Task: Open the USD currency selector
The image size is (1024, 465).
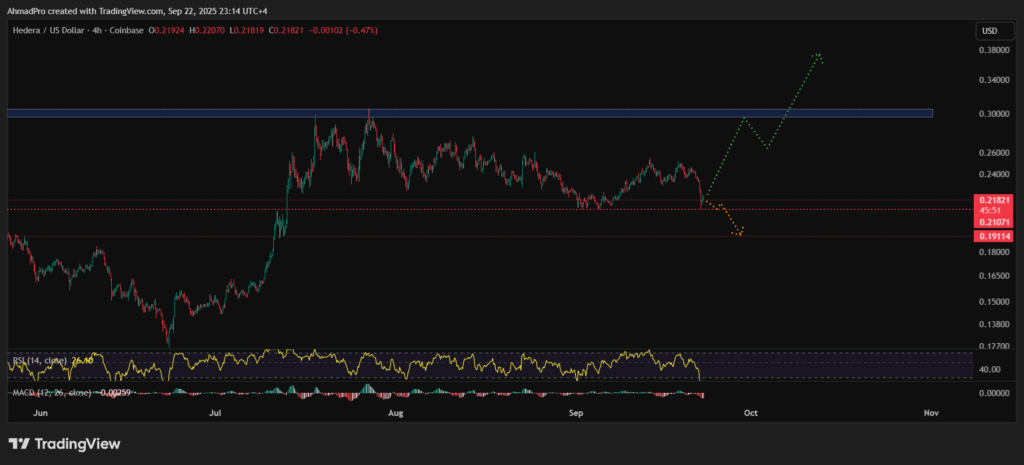Action: (988, 32)
